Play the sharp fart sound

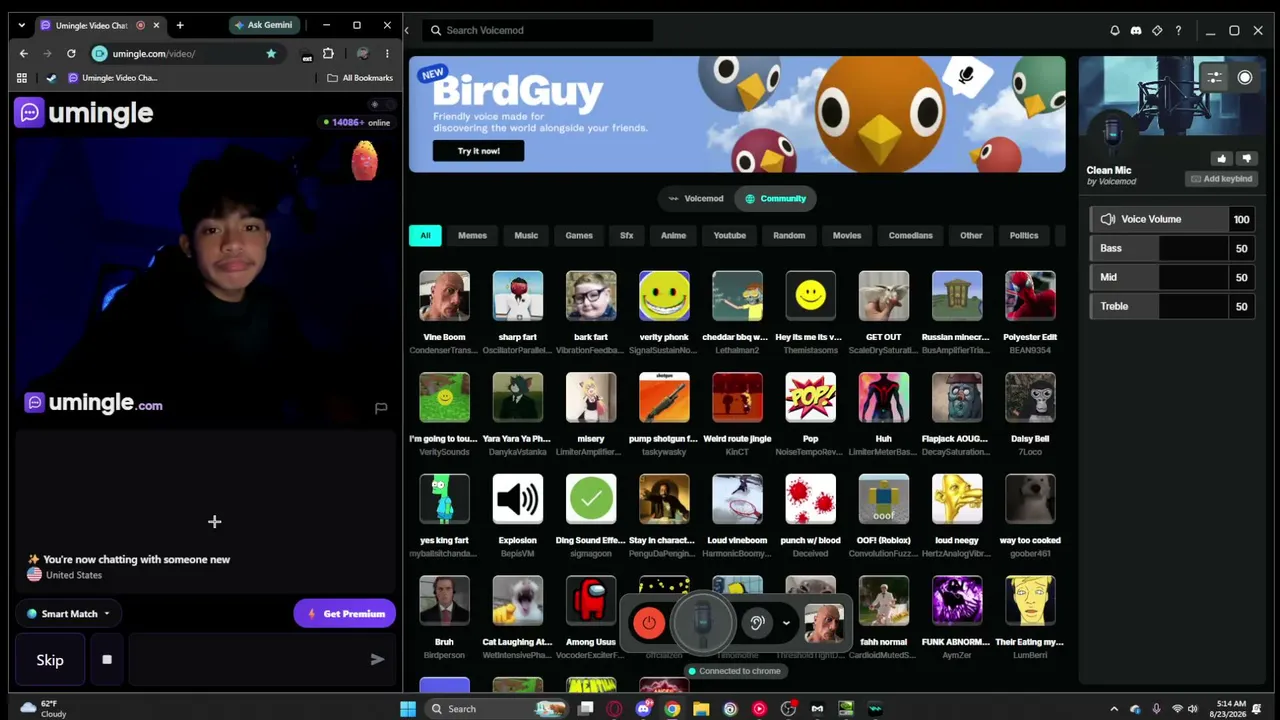click(x=518, y=296)
